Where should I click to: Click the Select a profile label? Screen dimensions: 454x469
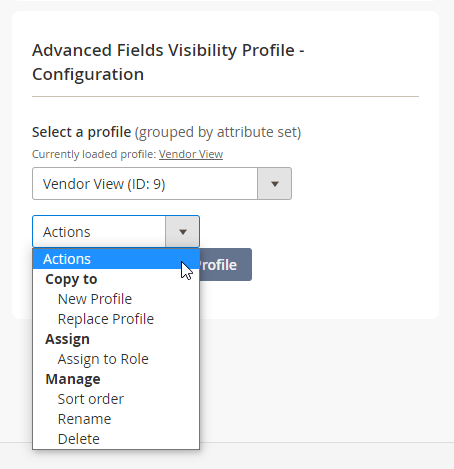coord(81,132)
